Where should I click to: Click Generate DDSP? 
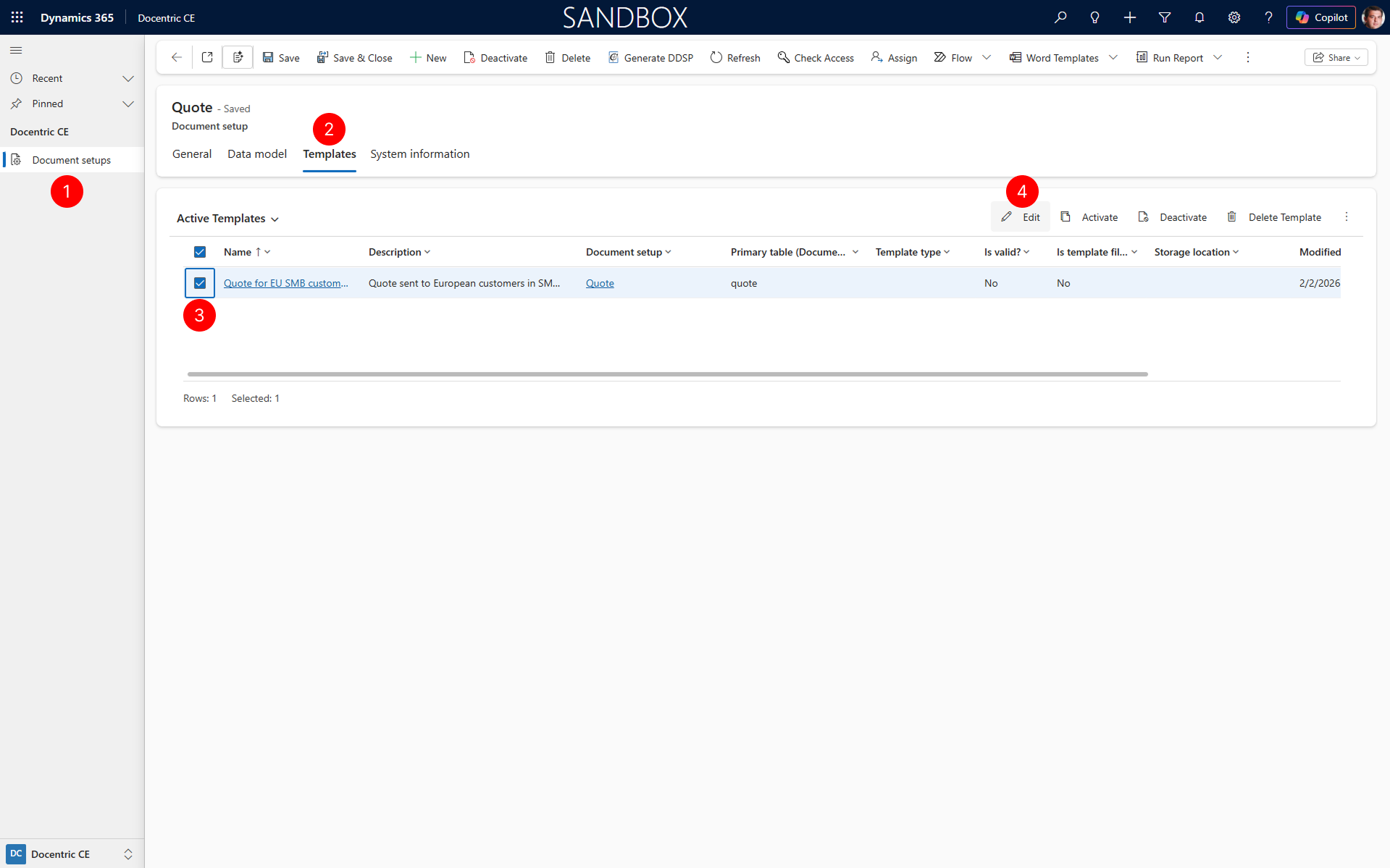(x=650, y=58)
